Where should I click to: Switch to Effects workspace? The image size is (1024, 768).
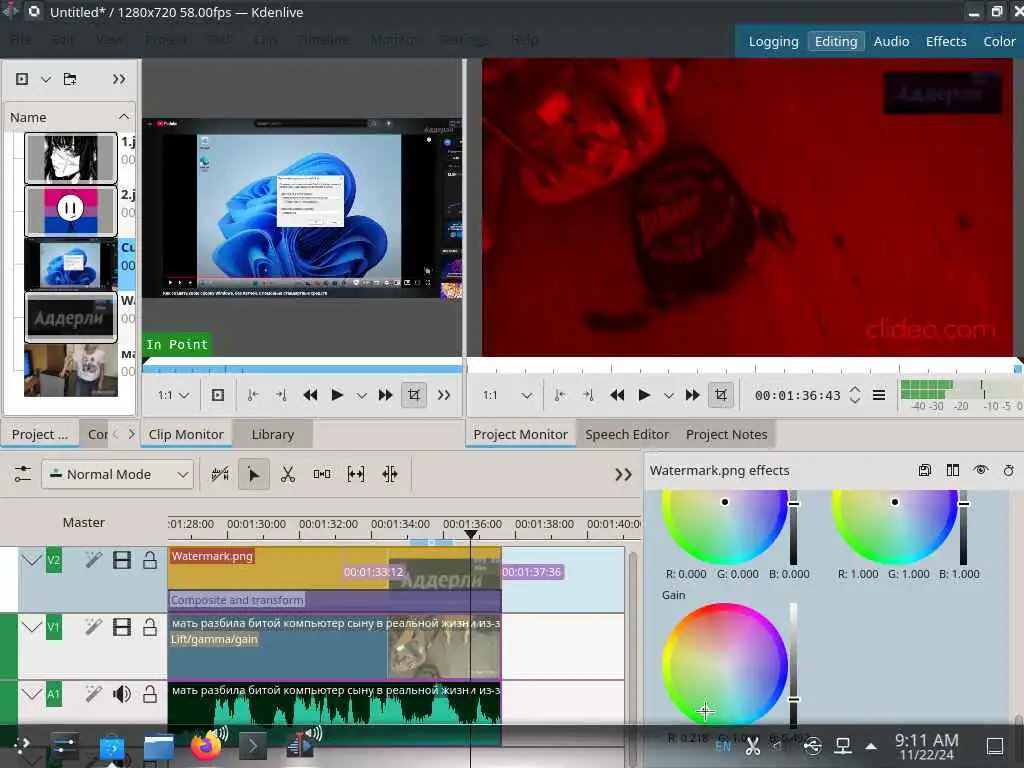pos(946,41)
